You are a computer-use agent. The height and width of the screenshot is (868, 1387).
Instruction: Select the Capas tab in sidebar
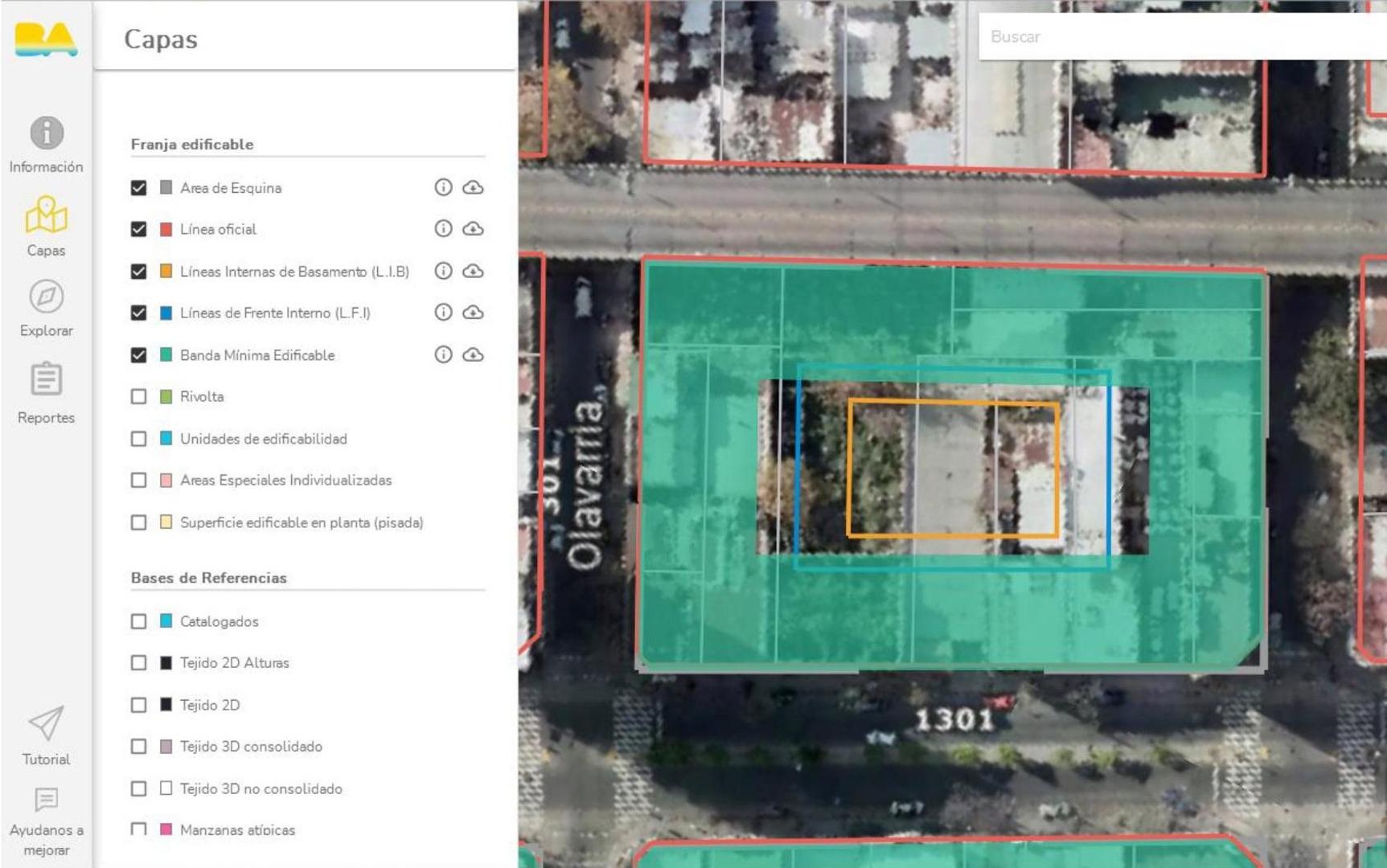[47, 226]
